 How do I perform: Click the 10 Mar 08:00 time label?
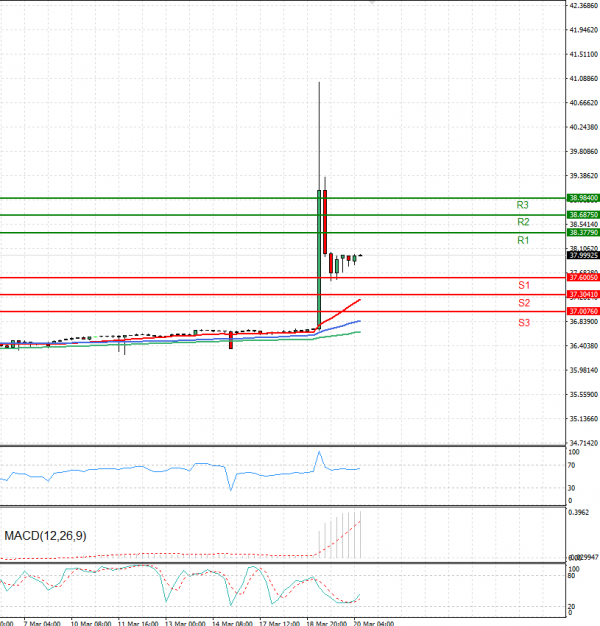point(91,623)
